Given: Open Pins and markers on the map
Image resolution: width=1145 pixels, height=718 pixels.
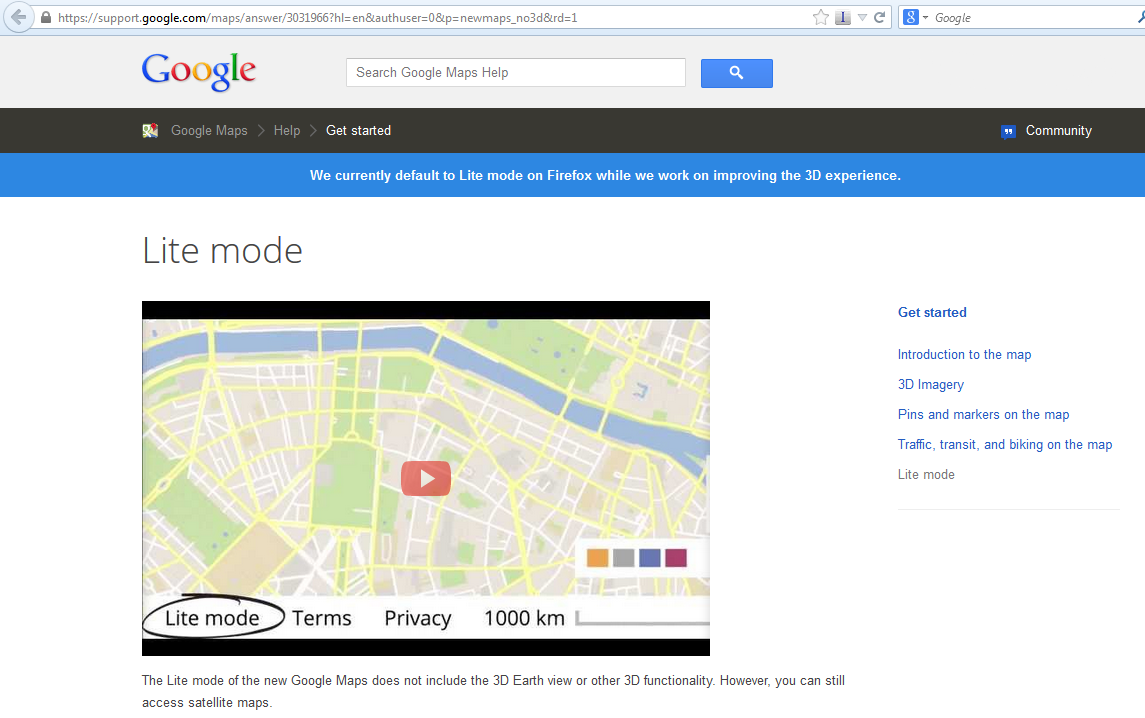Looking at the screenshot, I should click(x=984, y=415).
